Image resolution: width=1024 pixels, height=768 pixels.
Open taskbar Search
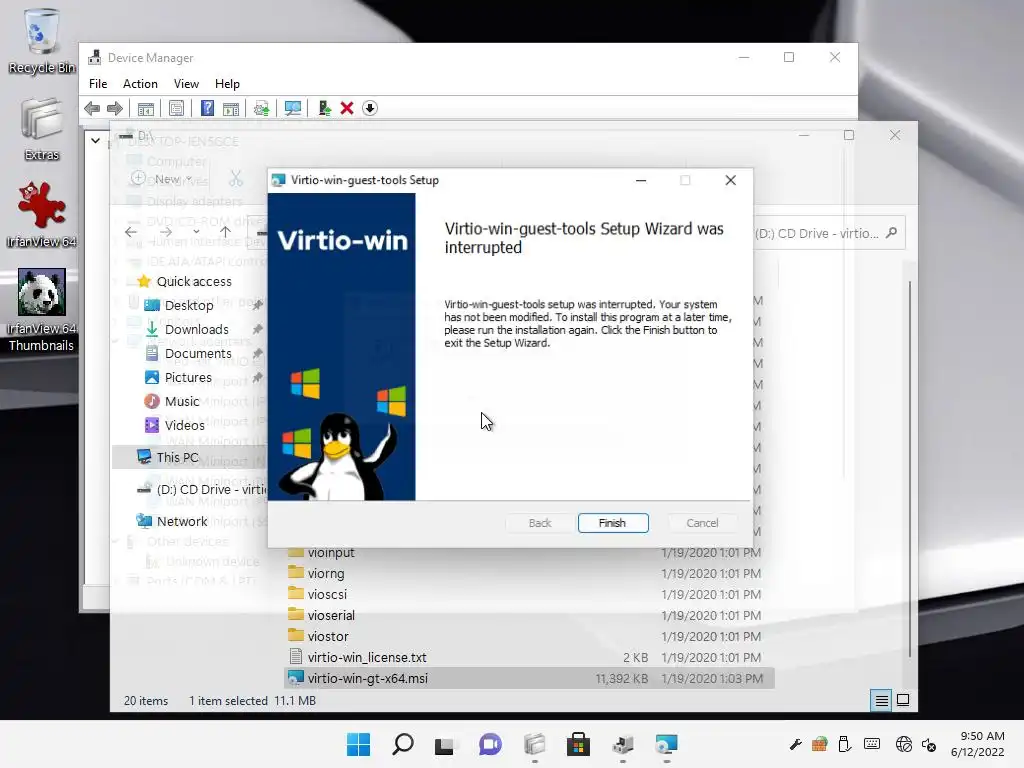pyautogui.click(x=402, y=744)
